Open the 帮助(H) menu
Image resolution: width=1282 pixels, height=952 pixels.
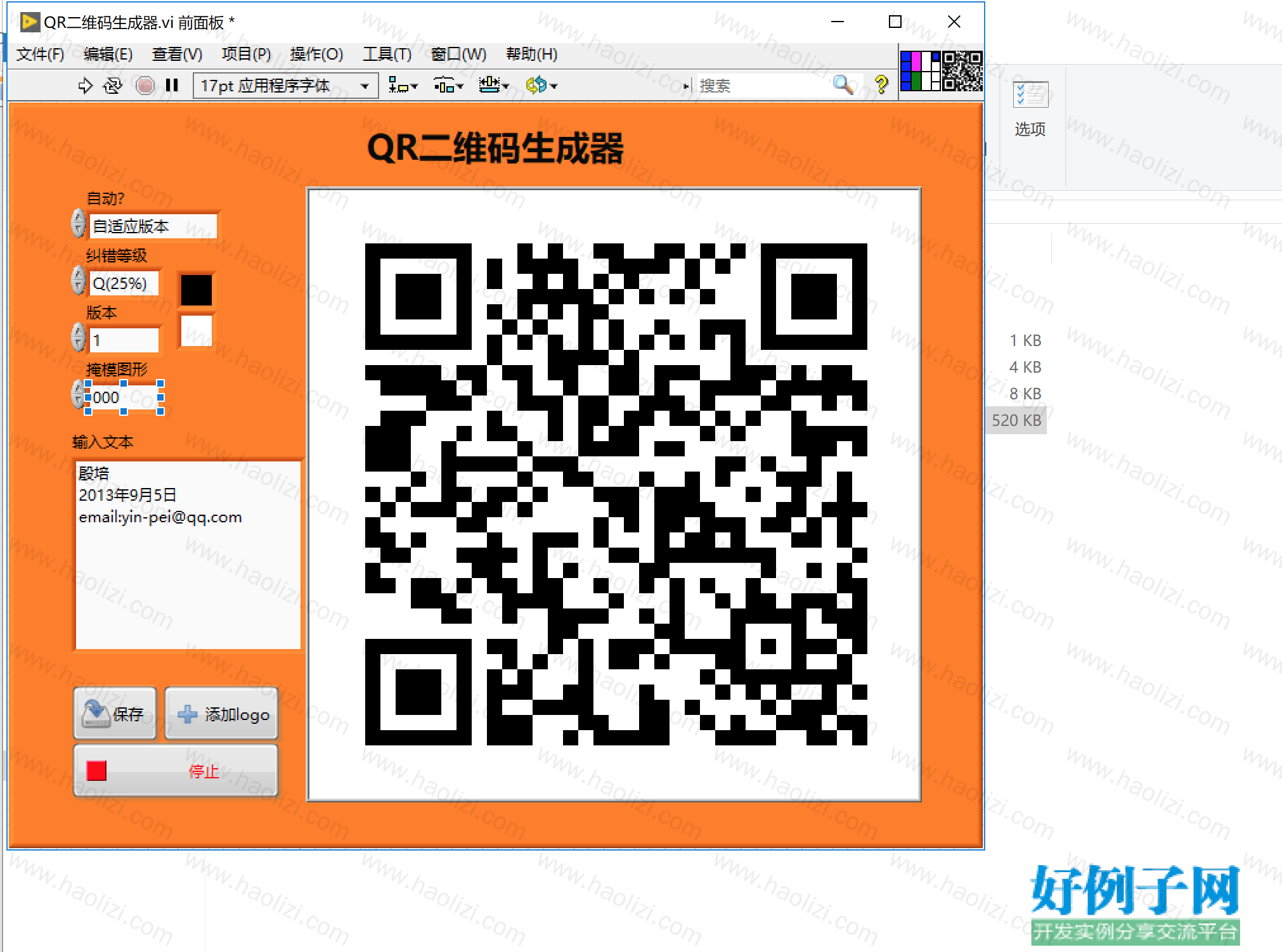[532, 55]
